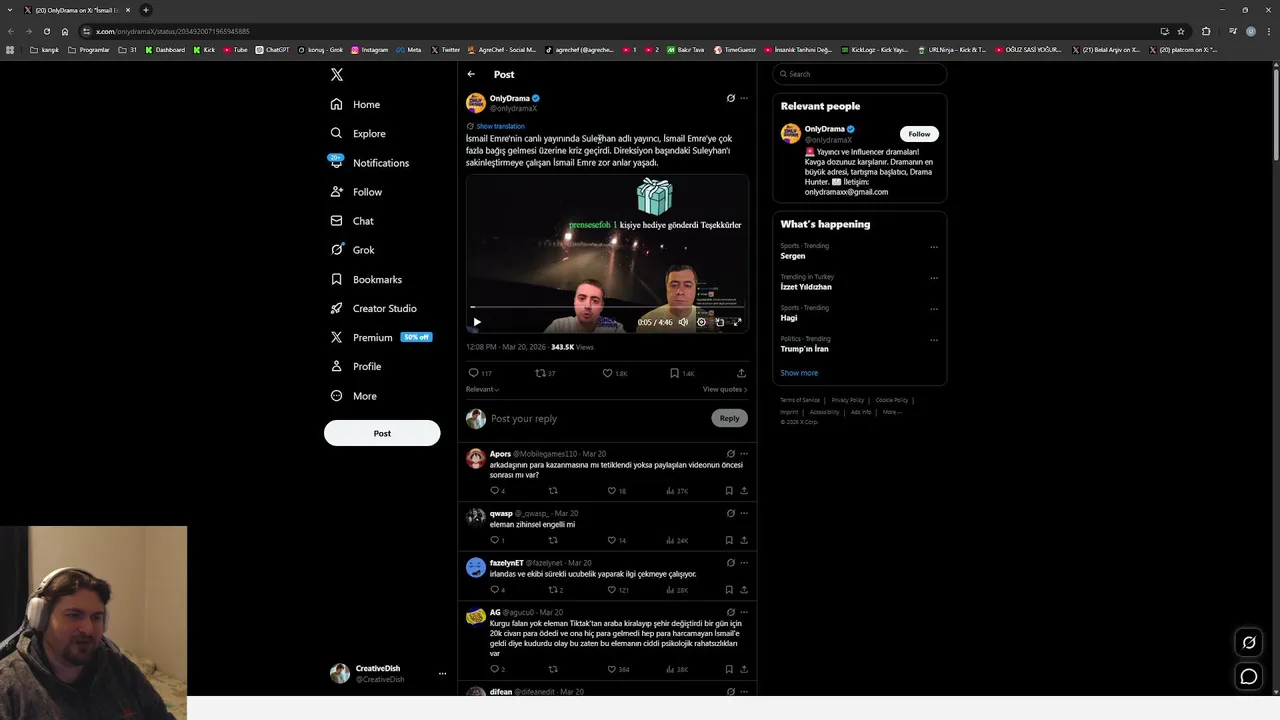Follow OnlyDrama in Relevant people

[919, 134]
